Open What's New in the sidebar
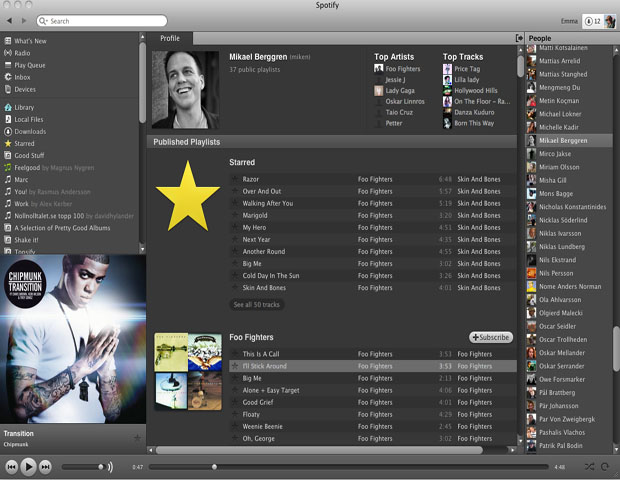The height and width of the screenshot is (480, 620). (30, 41)
